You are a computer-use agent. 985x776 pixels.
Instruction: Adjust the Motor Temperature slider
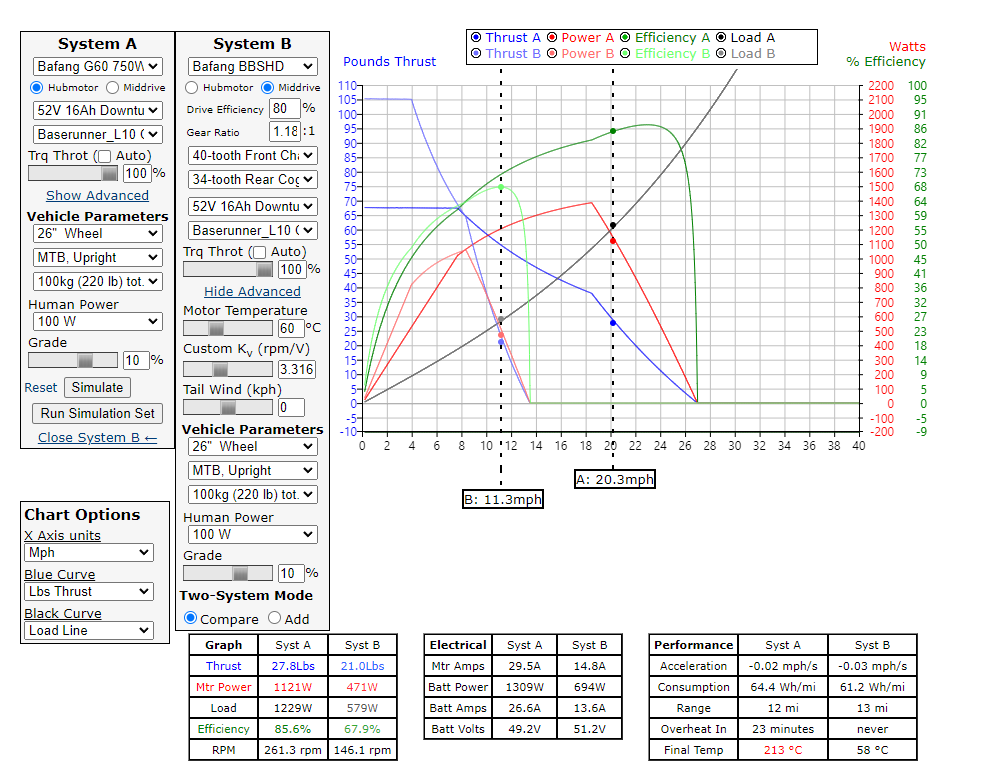217,328
